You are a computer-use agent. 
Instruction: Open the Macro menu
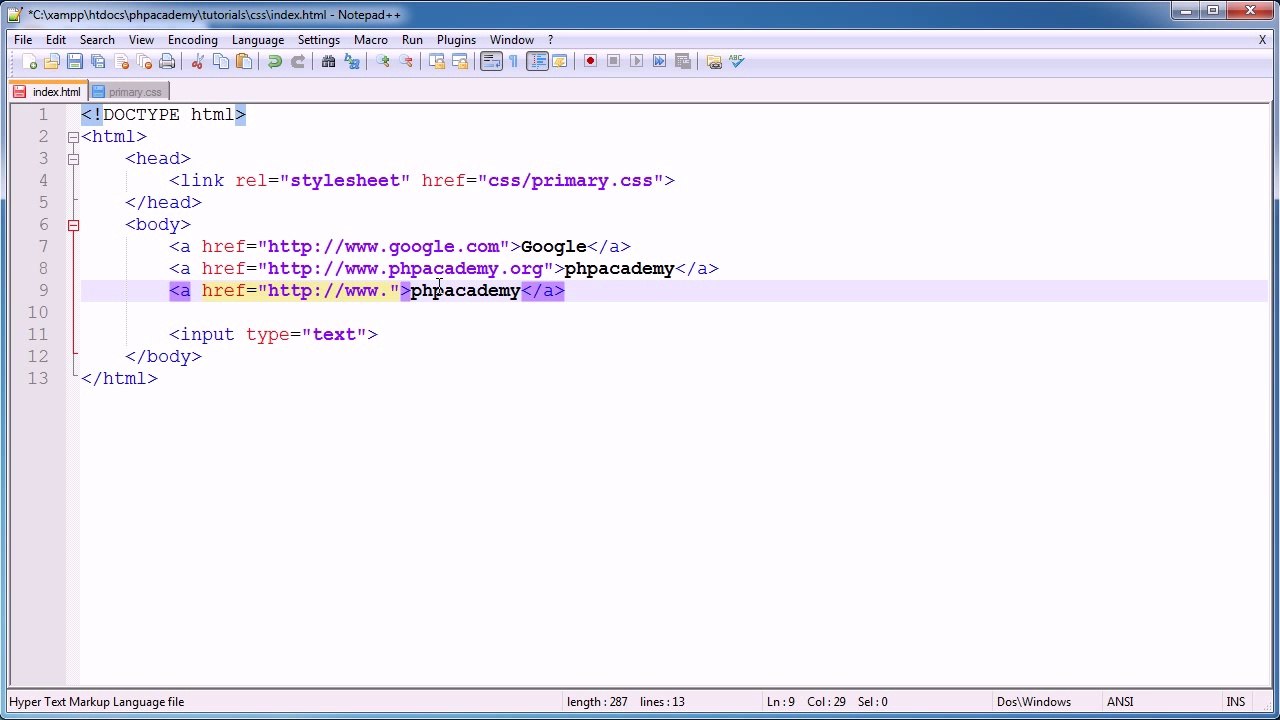[371, 40]
